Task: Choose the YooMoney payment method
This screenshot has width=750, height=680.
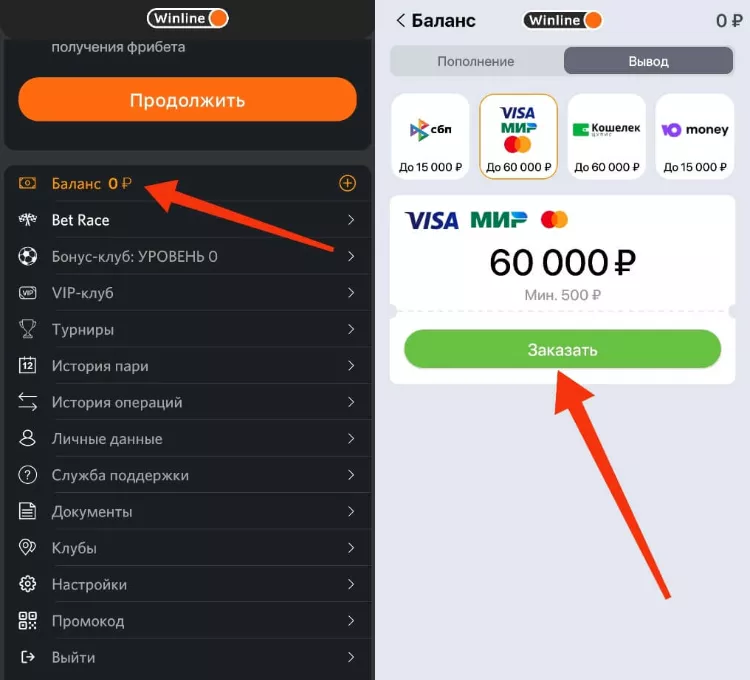Action: coord(694,136)
